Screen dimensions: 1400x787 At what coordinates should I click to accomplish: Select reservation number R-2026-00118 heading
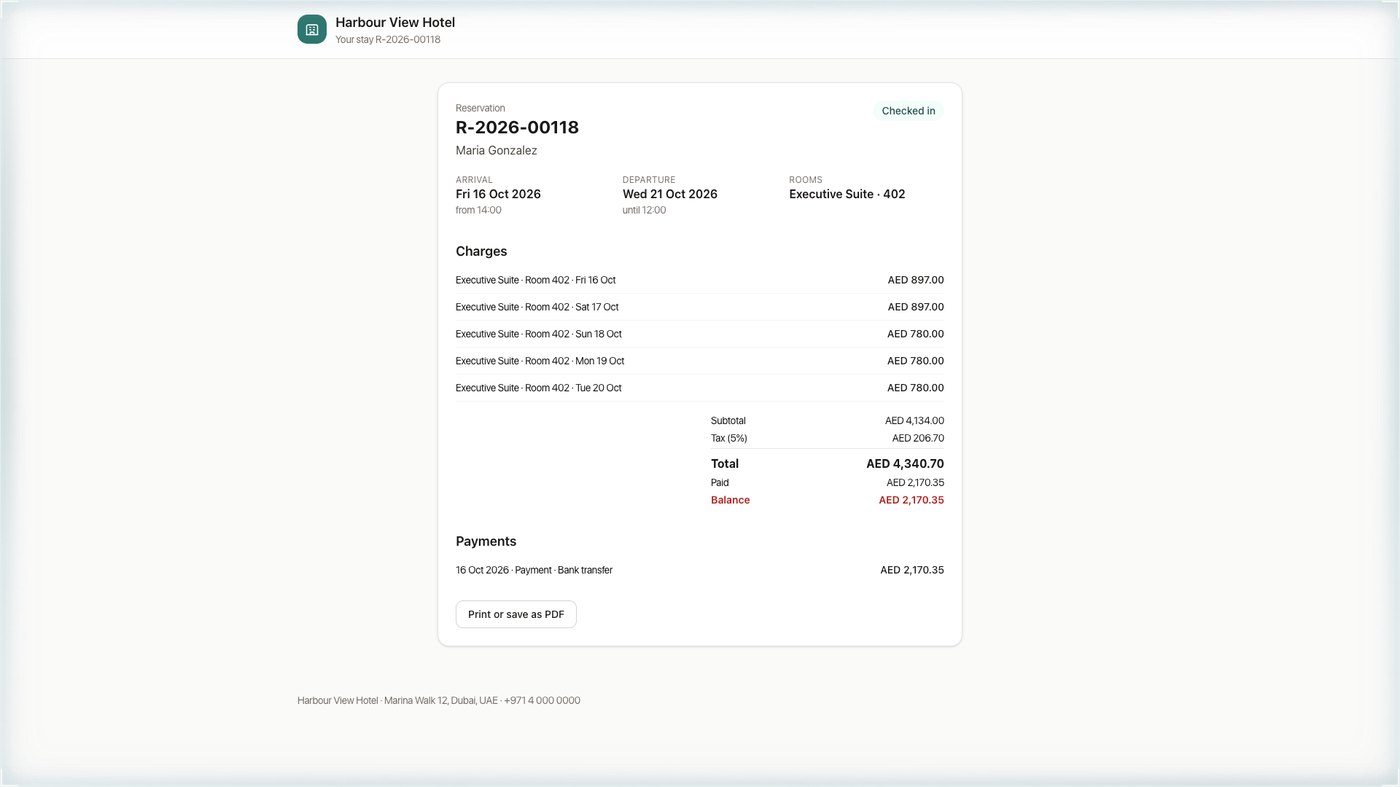point(517,127)
